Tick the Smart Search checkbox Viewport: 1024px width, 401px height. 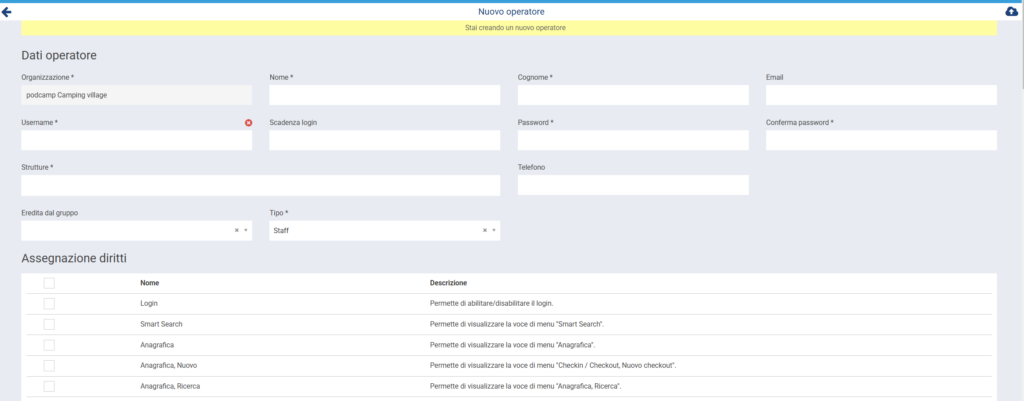coord(49,324)
